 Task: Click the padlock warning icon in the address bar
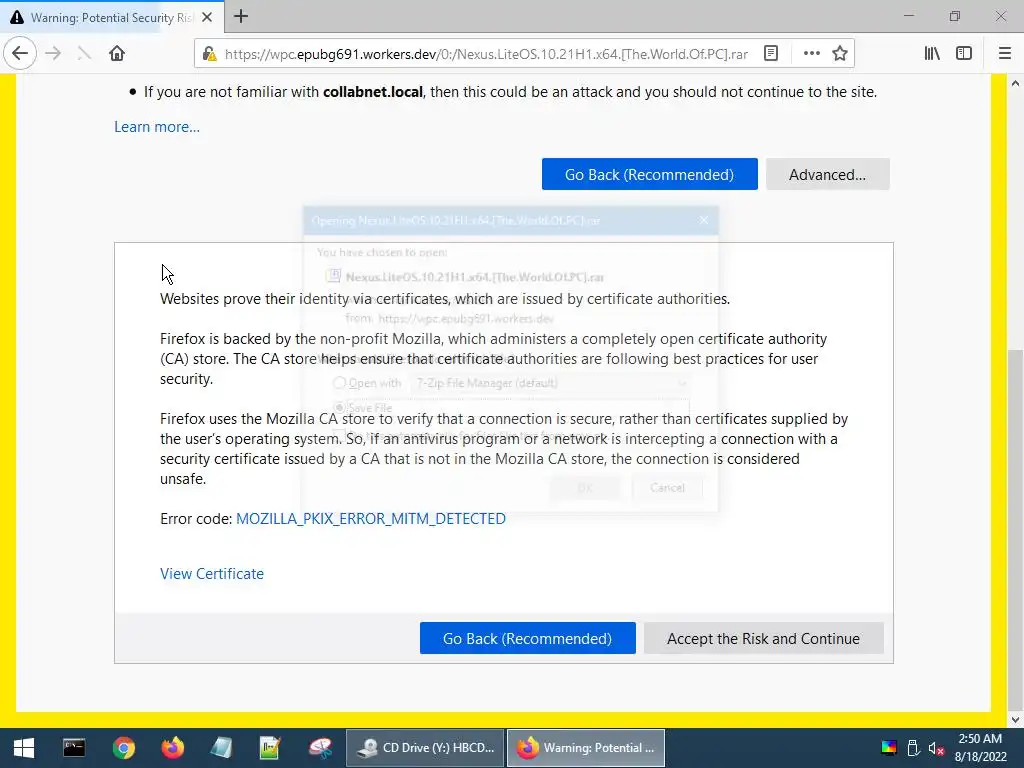tap(209, 54)
